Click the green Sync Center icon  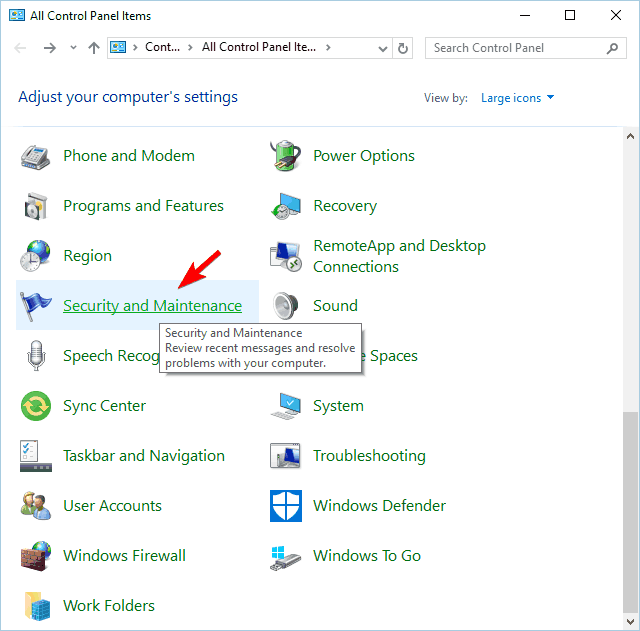(36, 406)
